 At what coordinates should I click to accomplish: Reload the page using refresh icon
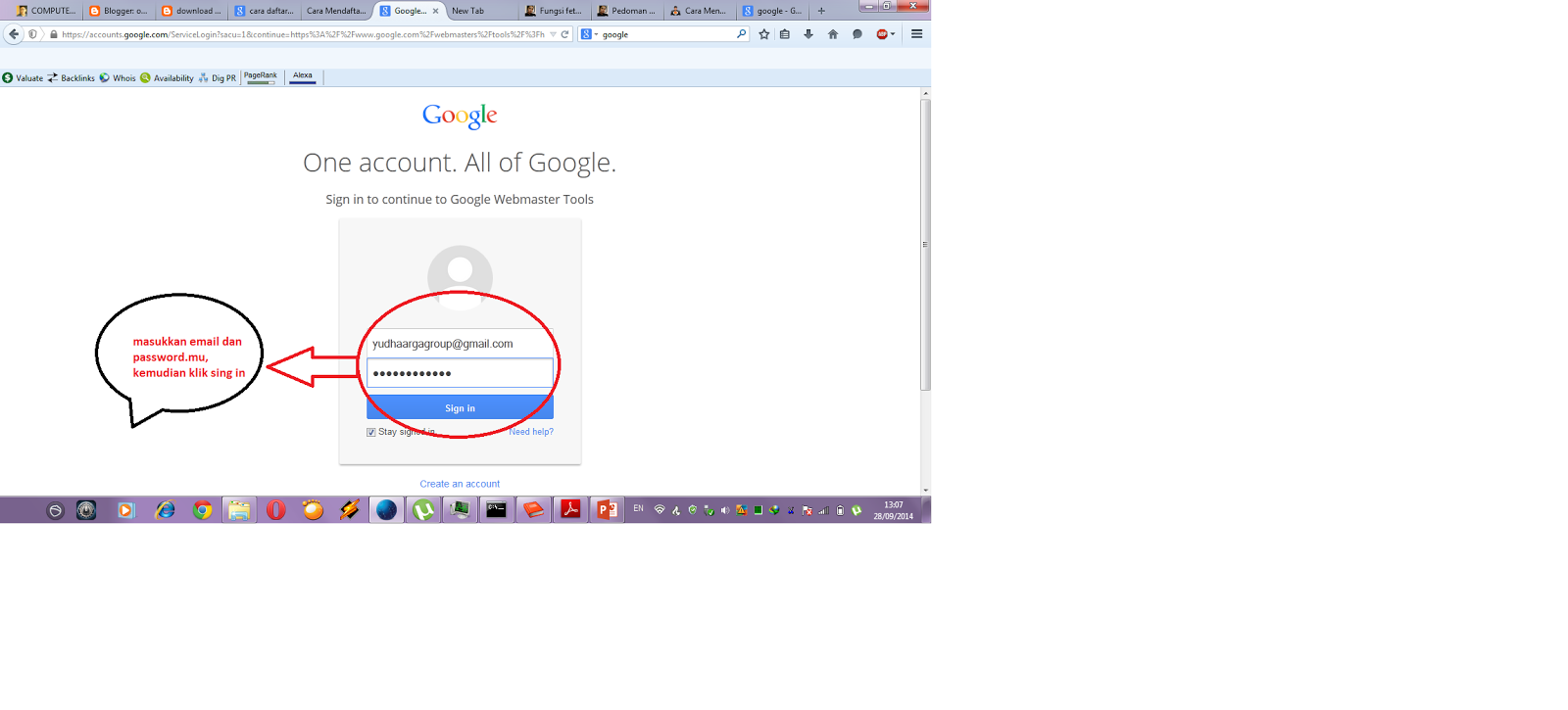click(x=564, y=34)
